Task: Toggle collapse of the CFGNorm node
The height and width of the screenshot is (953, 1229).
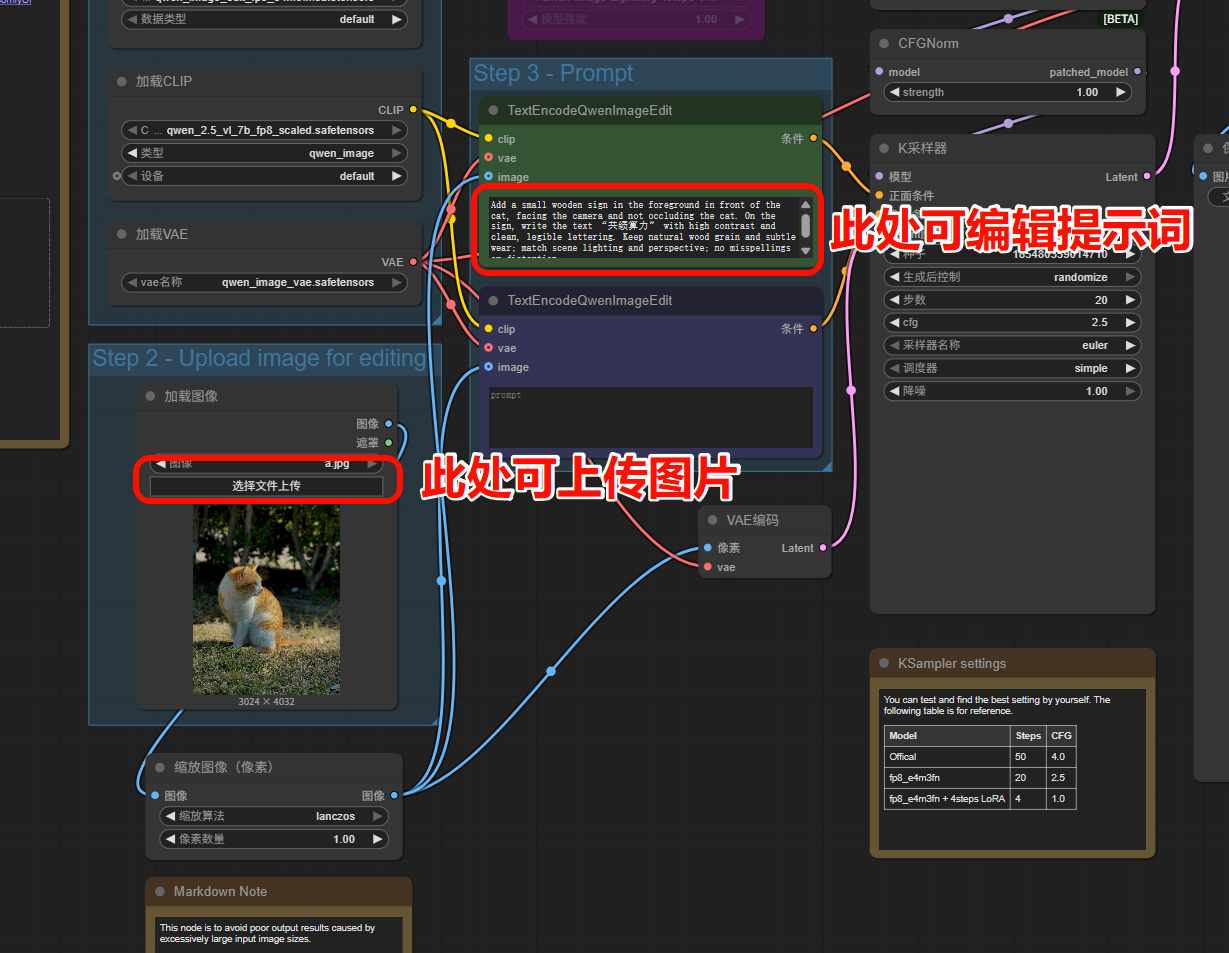Action: coord(884,44)
